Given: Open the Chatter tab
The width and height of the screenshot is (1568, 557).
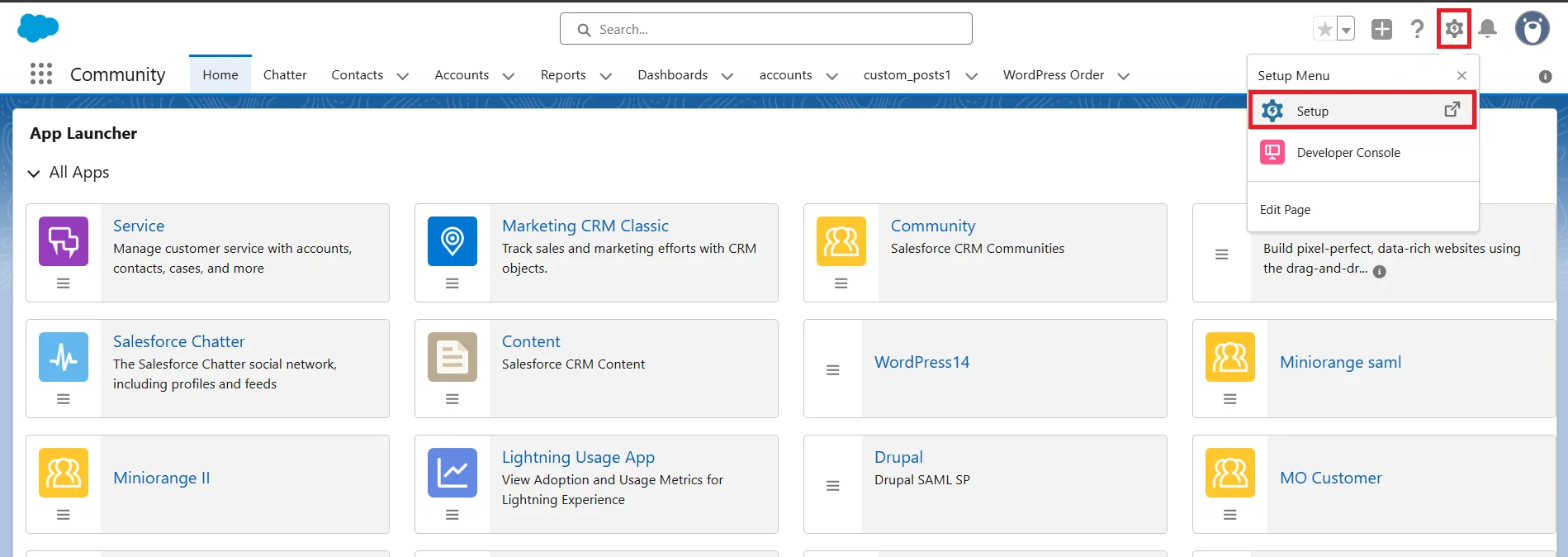Looking at the screenshot, I should [285, 75].
